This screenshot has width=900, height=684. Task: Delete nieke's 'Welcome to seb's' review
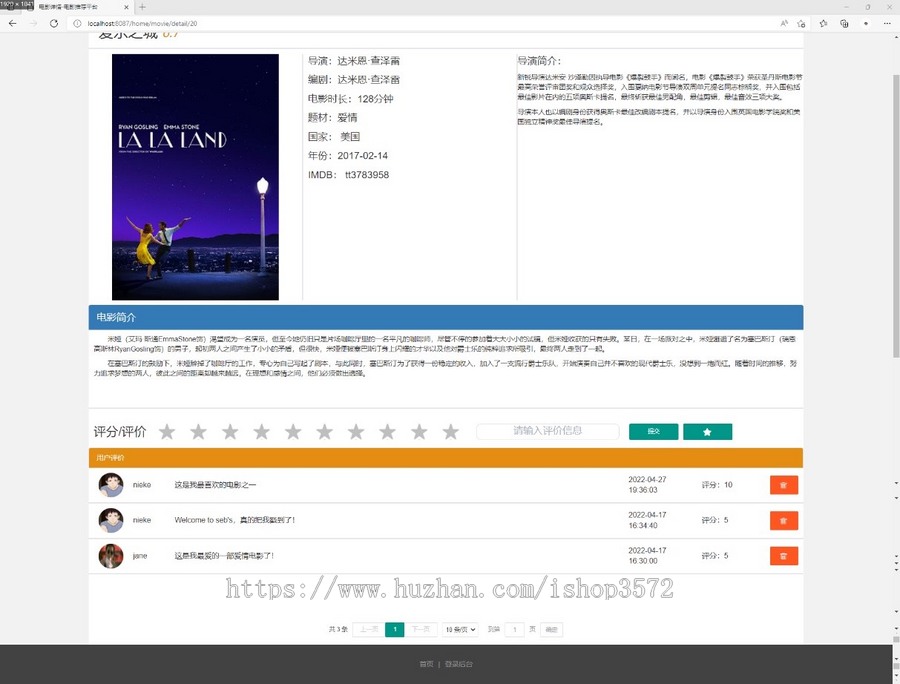click(x=783, y=520)
